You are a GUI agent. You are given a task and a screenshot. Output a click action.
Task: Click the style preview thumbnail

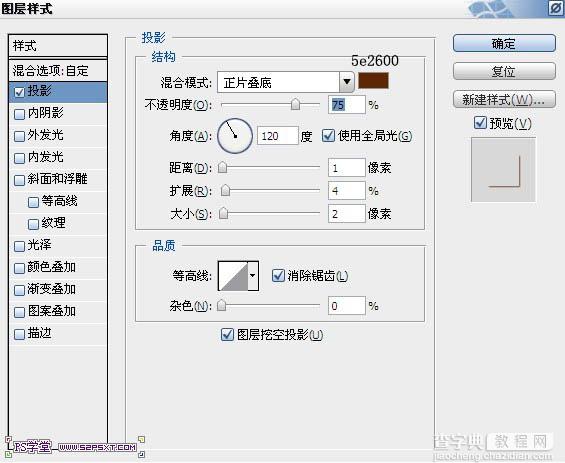(503, 170)
